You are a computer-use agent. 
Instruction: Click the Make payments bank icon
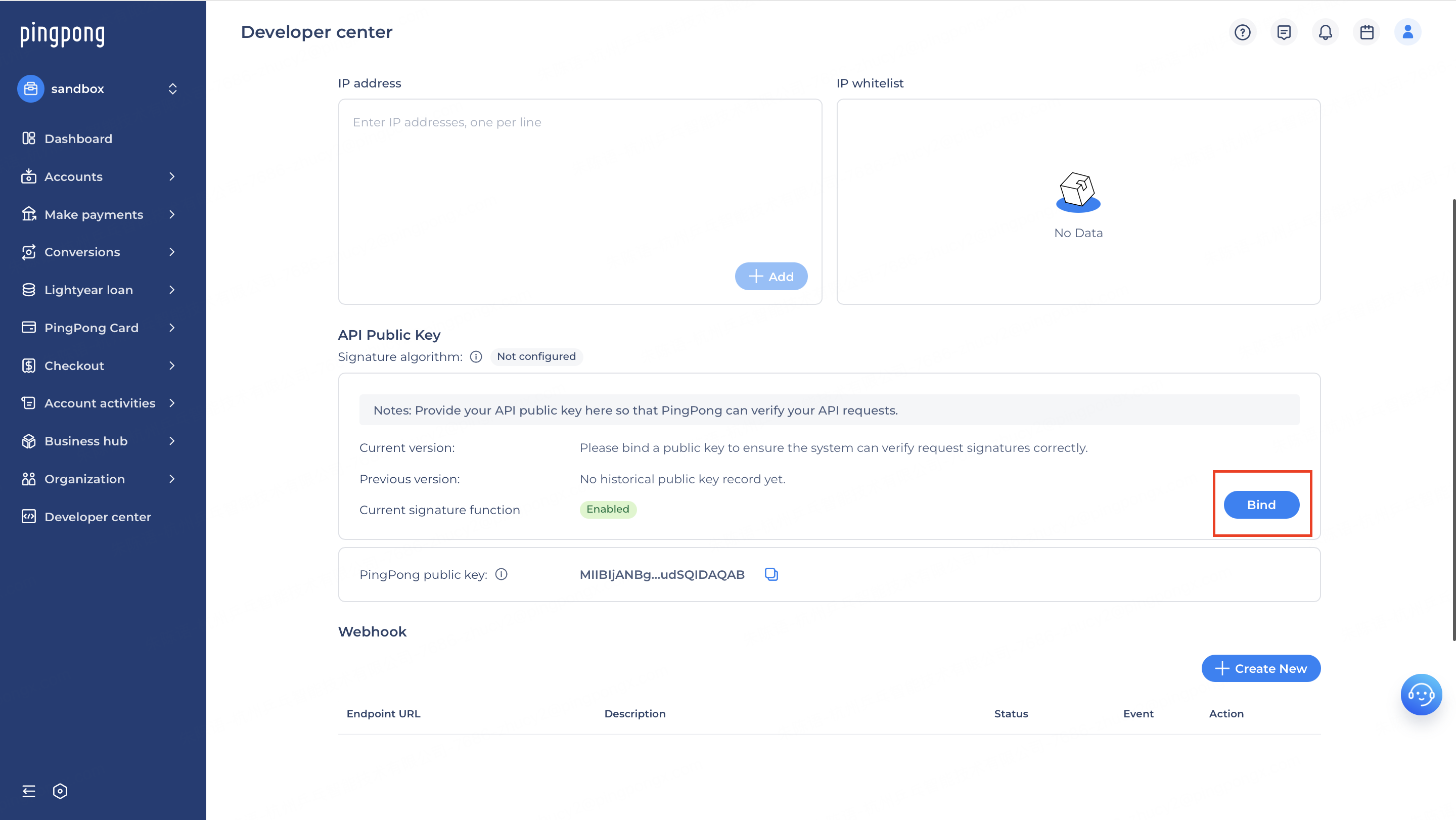point(29,214)
